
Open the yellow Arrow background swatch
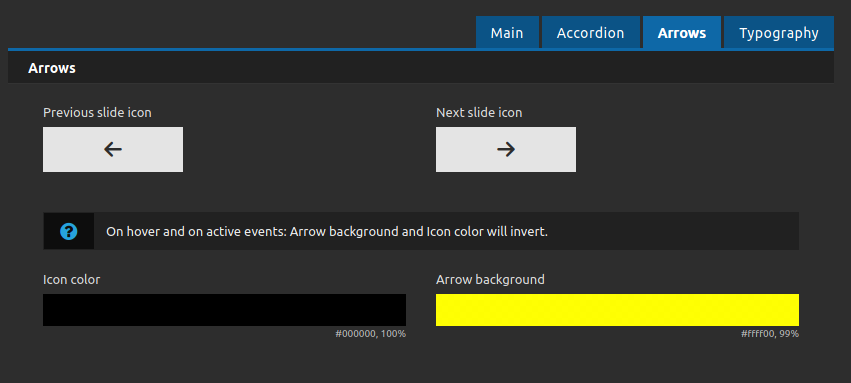[x=617, y=310]
